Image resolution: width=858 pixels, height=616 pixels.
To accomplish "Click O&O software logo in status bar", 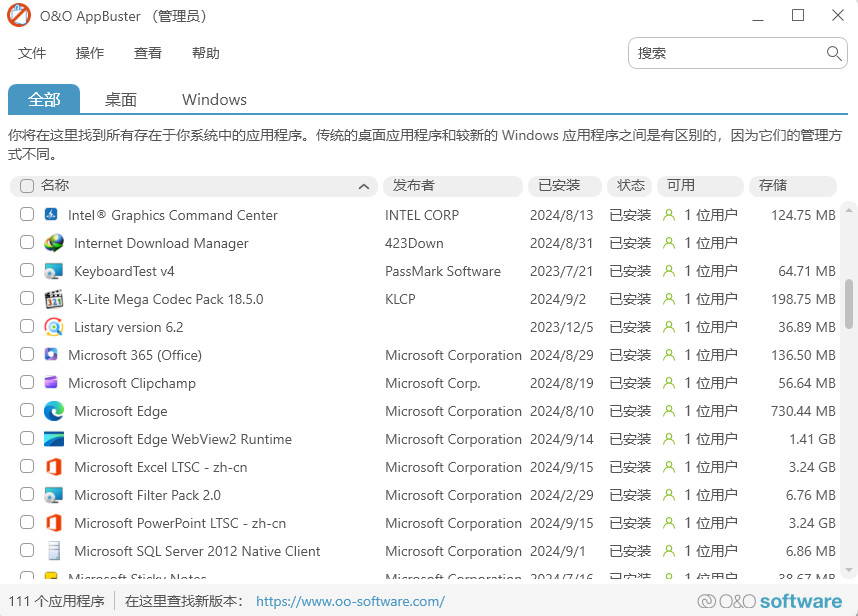I will pos(769,601).
